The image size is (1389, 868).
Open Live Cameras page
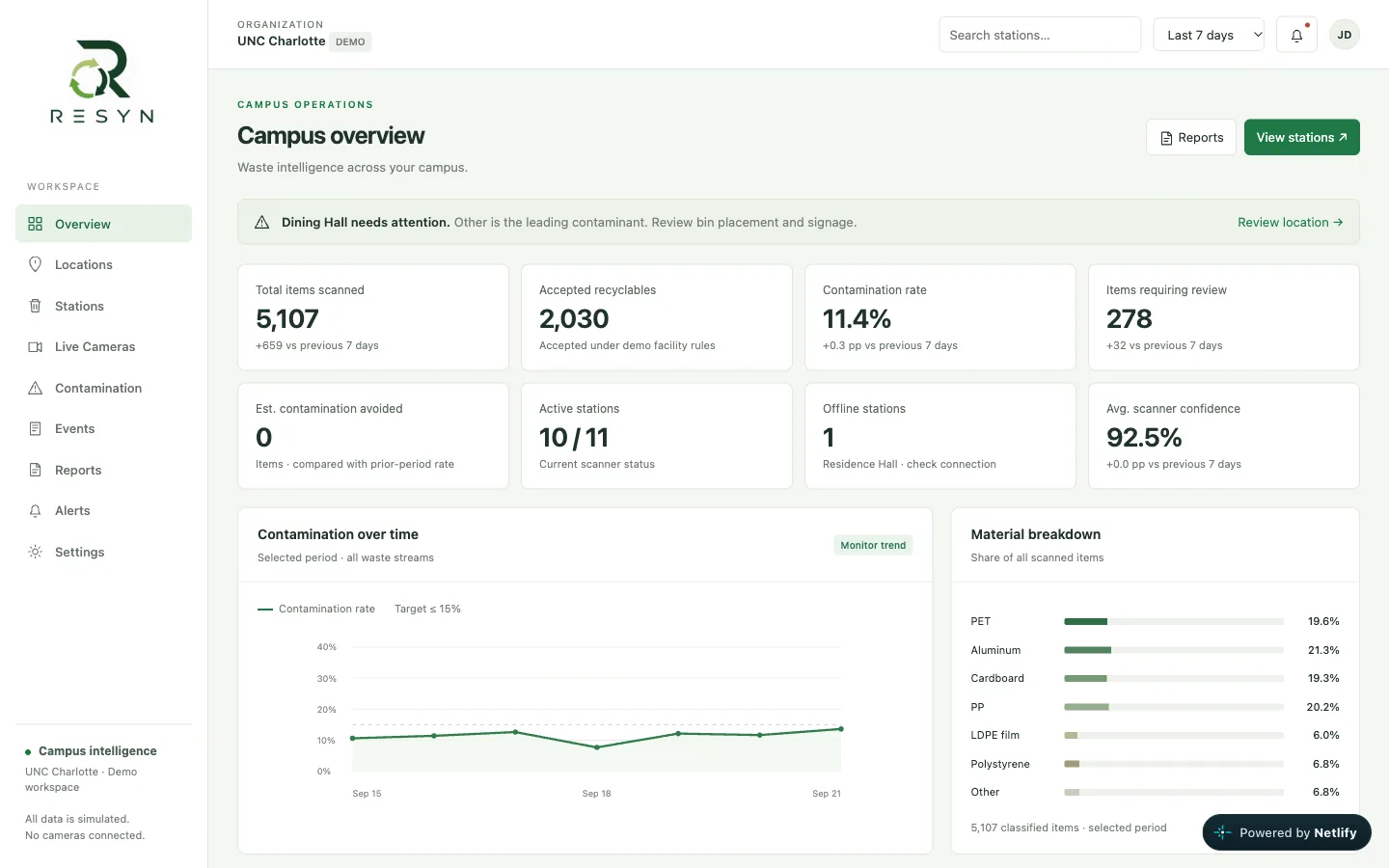click(103, 347)
